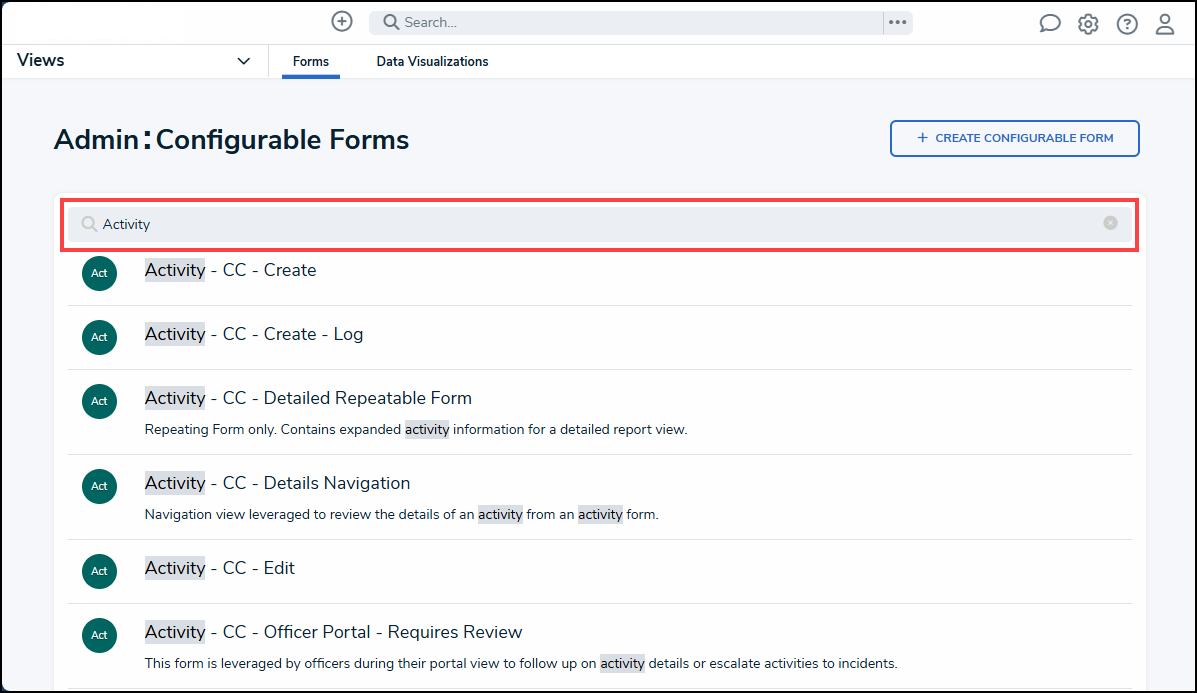Image resolution: width=1197 pixels, height=693 pixels.
Task: Click the magnifier icon in forms filter
Action: [89, 224]
